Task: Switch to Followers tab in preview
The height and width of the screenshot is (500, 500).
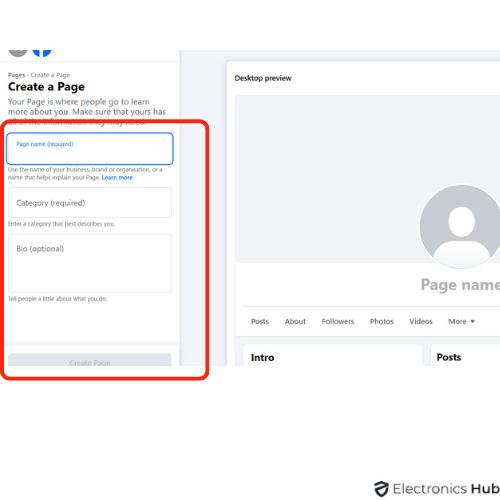Action: [338, 321]
